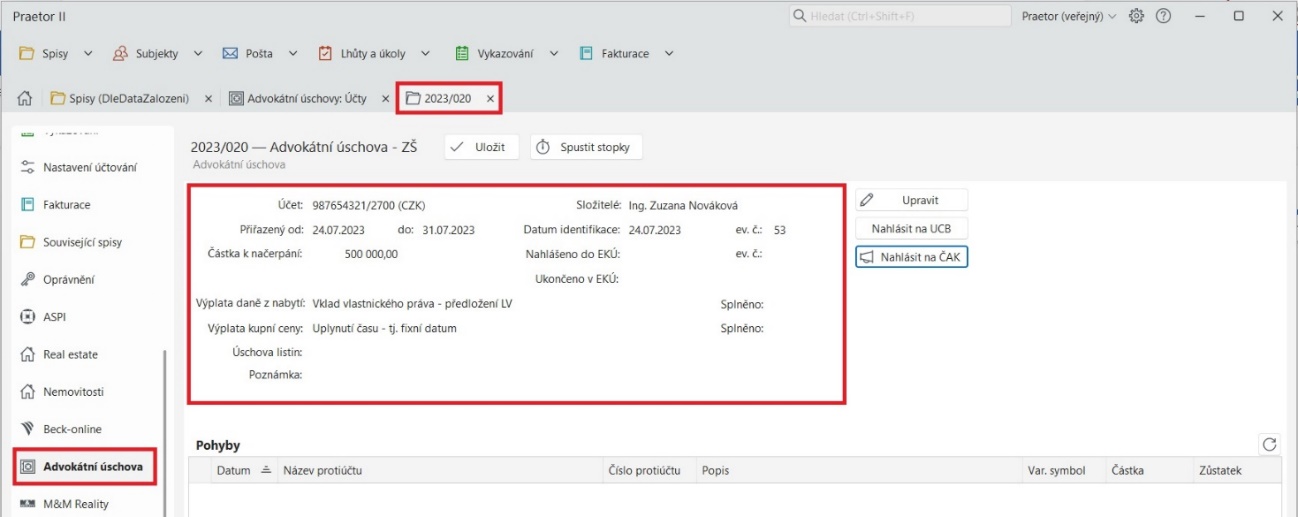
Task: Open the Praetor (veřejný) user dropdown
Action: click(1068, 17)
